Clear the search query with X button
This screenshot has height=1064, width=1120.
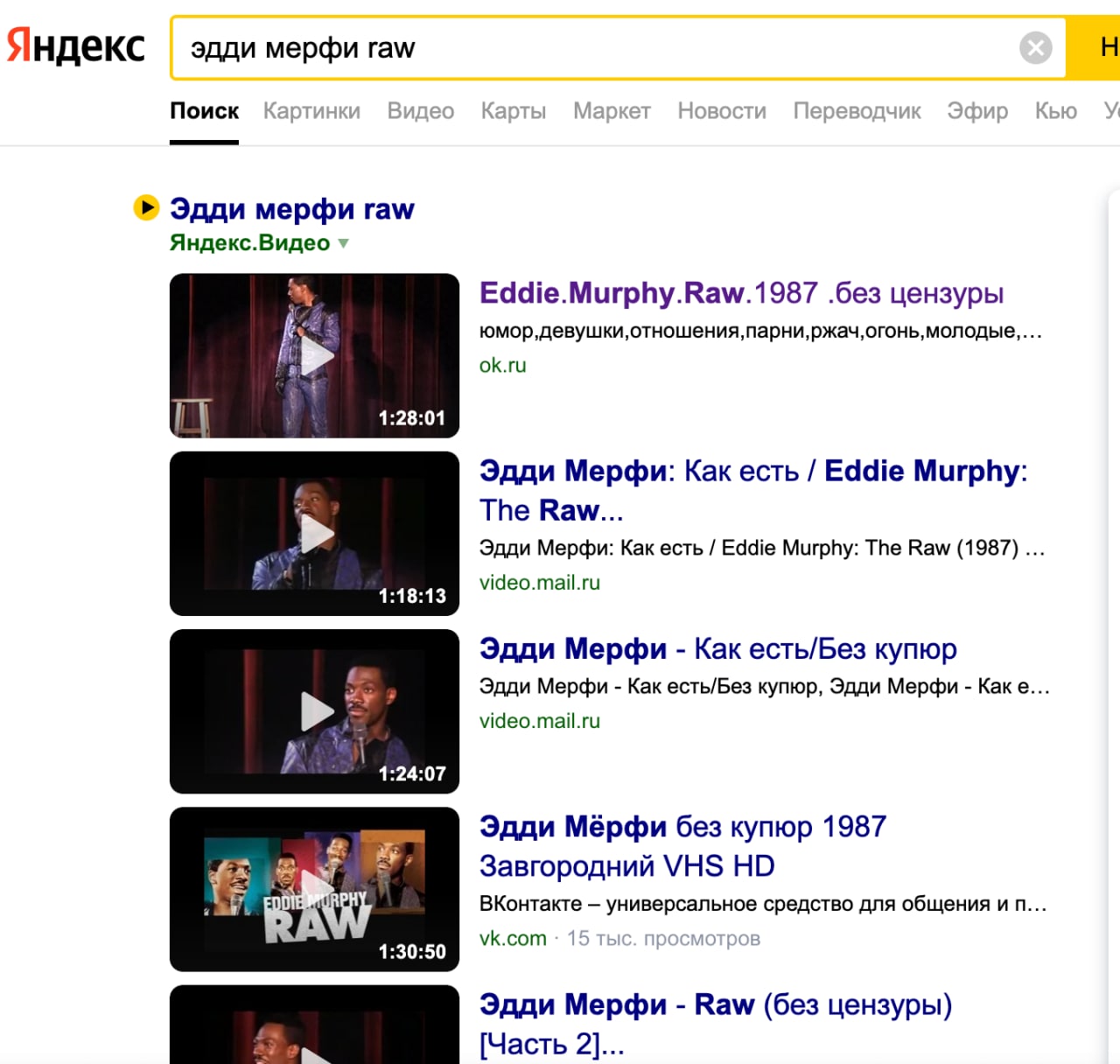[x=1035, y=47]
